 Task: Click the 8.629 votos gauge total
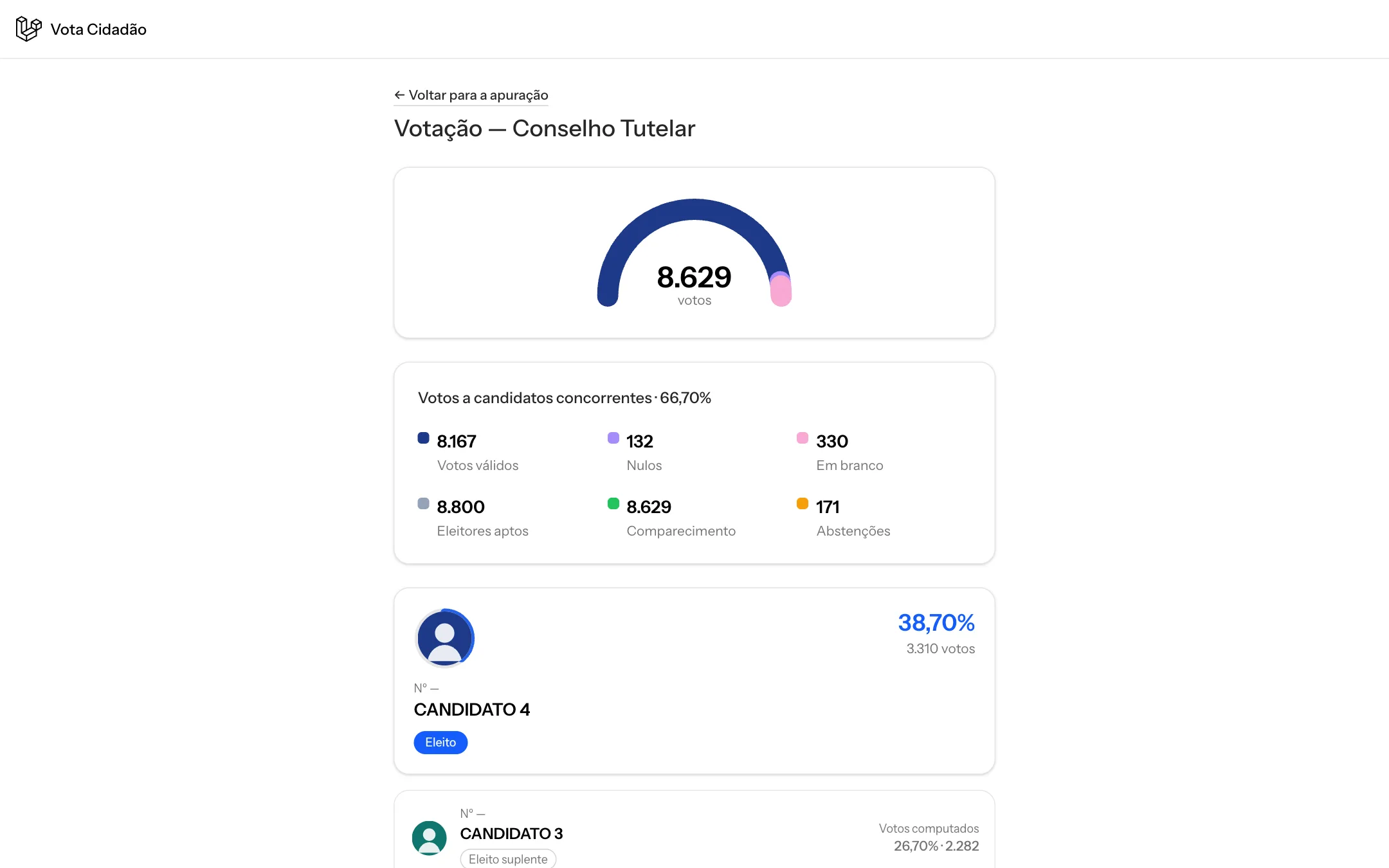click(x=694, y=285)
